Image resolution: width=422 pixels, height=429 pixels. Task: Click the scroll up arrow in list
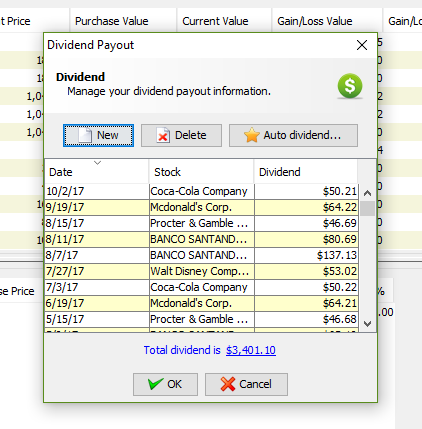[x=367, y=193]
